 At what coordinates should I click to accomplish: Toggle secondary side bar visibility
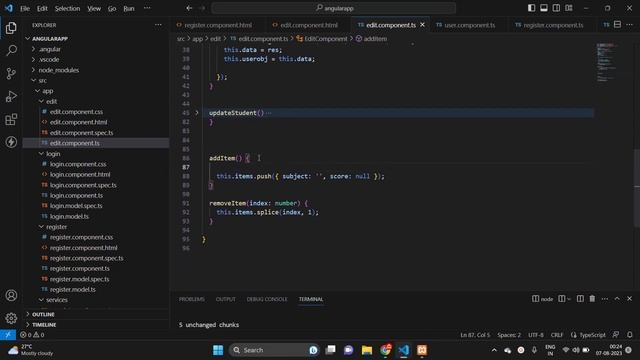(556, 8)
